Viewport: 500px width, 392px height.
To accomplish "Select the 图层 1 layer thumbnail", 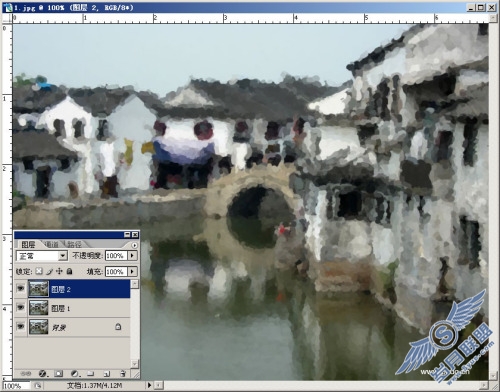I will coord(39,308).
